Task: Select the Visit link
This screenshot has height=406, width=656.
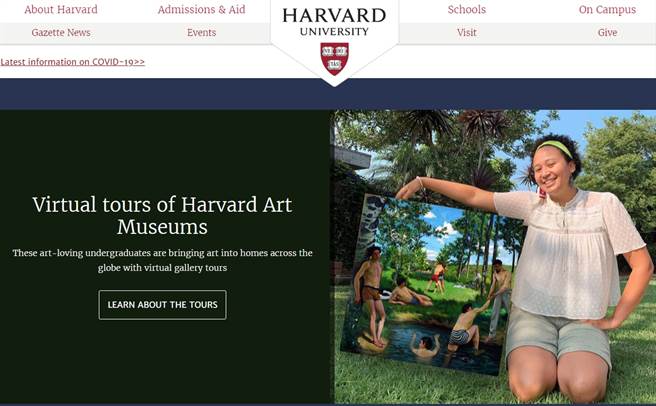Action: click(x=466, y=33)
